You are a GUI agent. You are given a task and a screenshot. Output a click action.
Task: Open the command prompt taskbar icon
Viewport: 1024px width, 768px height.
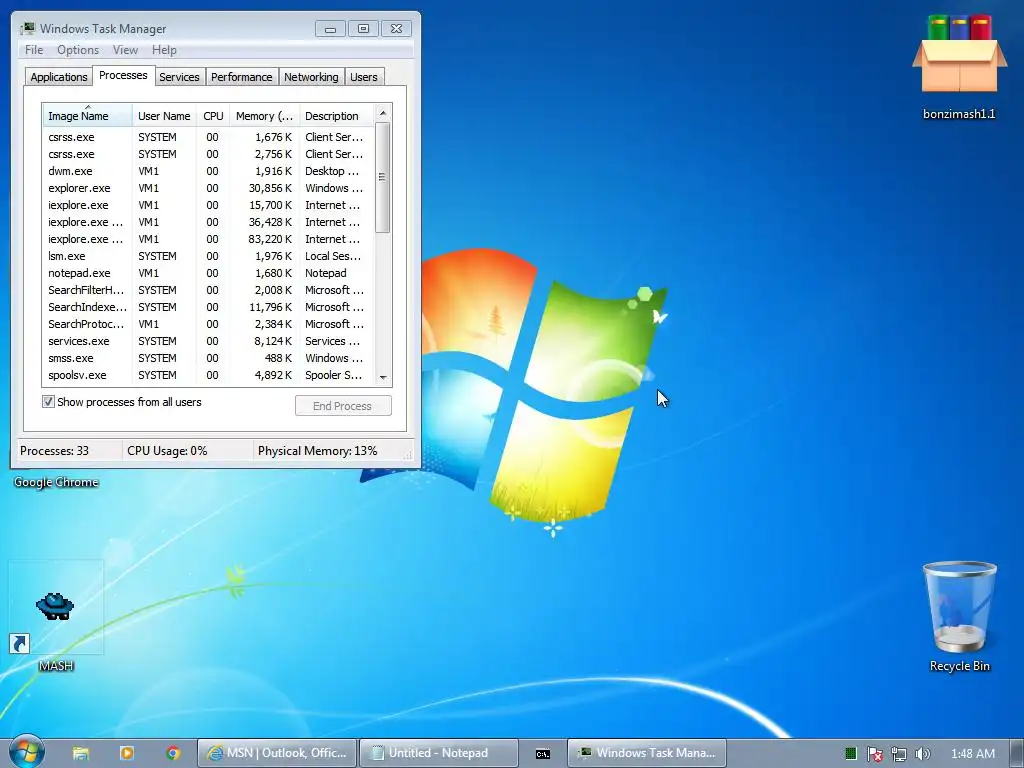point(543,754)
